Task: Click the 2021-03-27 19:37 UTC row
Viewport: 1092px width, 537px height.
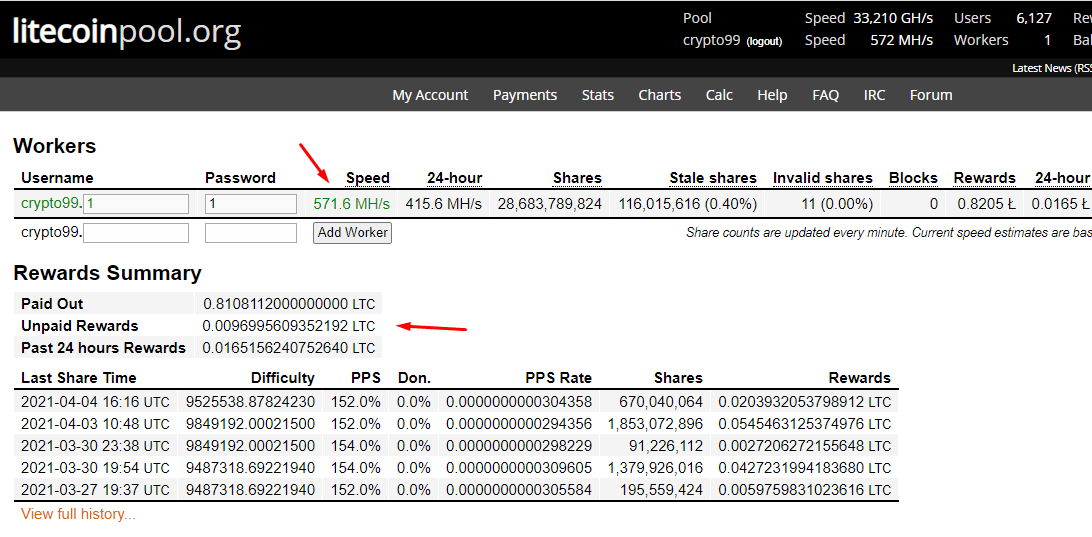Action: 456,490
